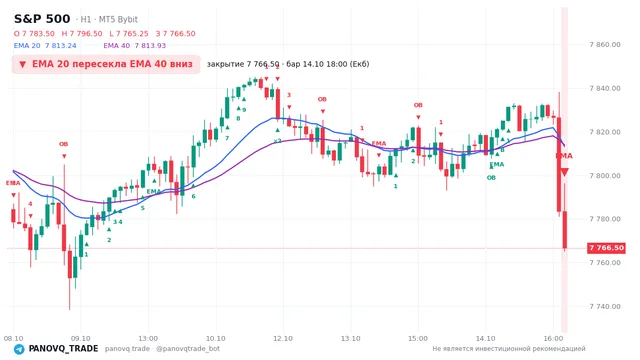Viewport: 640px width, 360px height.
Task: Click the Telegram logo beside PANOVQ_TRADE
Action: coord(19,349)
